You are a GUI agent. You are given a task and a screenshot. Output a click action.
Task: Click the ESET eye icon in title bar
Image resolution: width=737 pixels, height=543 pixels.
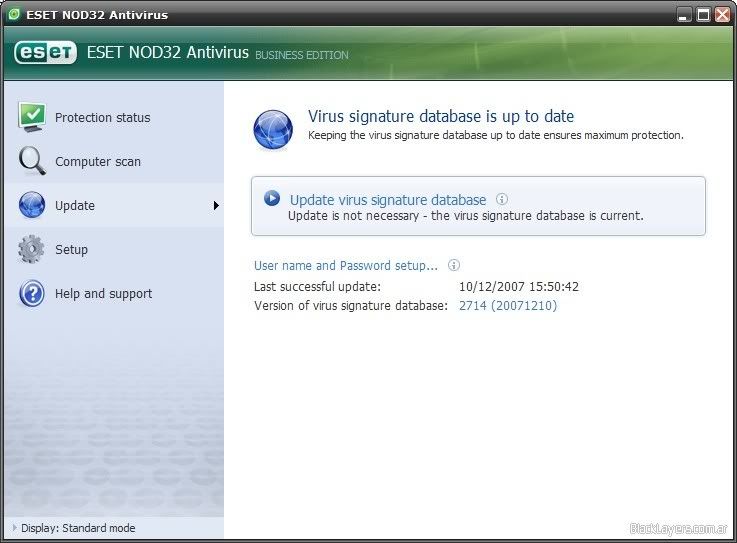tap(14, 14)
